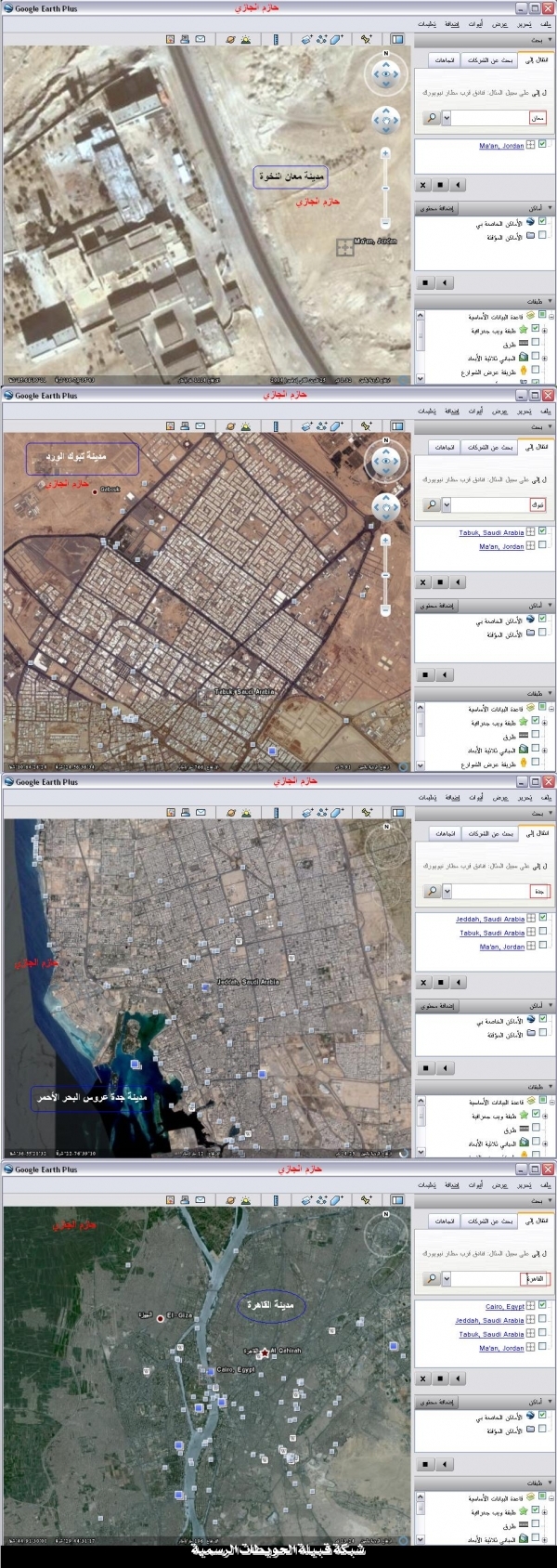Click Jeddah, Saudi Arabia link in Jeddah window
This screenshot has width=557, height=1568.
coord(489,920)
